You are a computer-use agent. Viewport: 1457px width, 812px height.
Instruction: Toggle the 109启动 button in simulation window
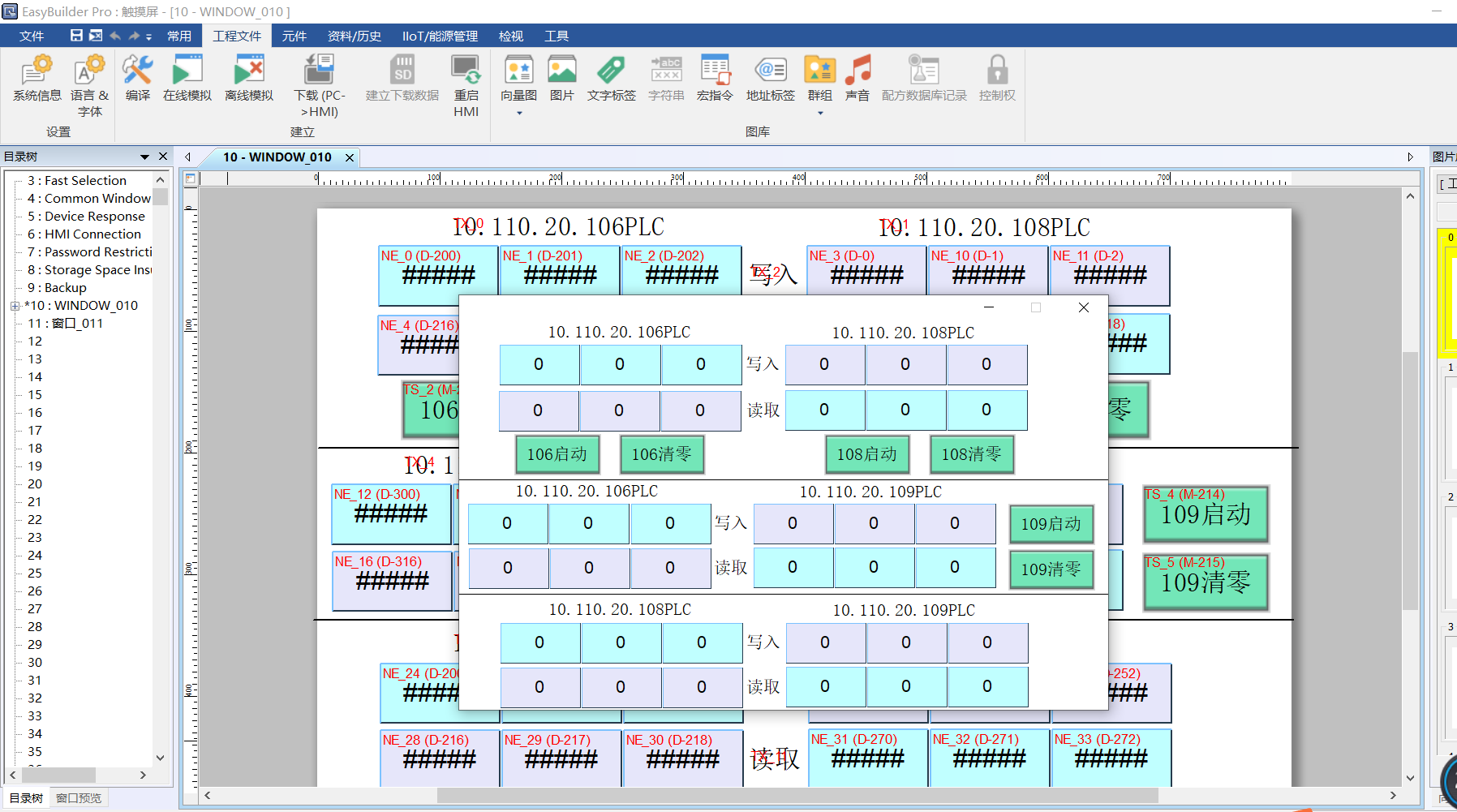(x=1051, y=524)
